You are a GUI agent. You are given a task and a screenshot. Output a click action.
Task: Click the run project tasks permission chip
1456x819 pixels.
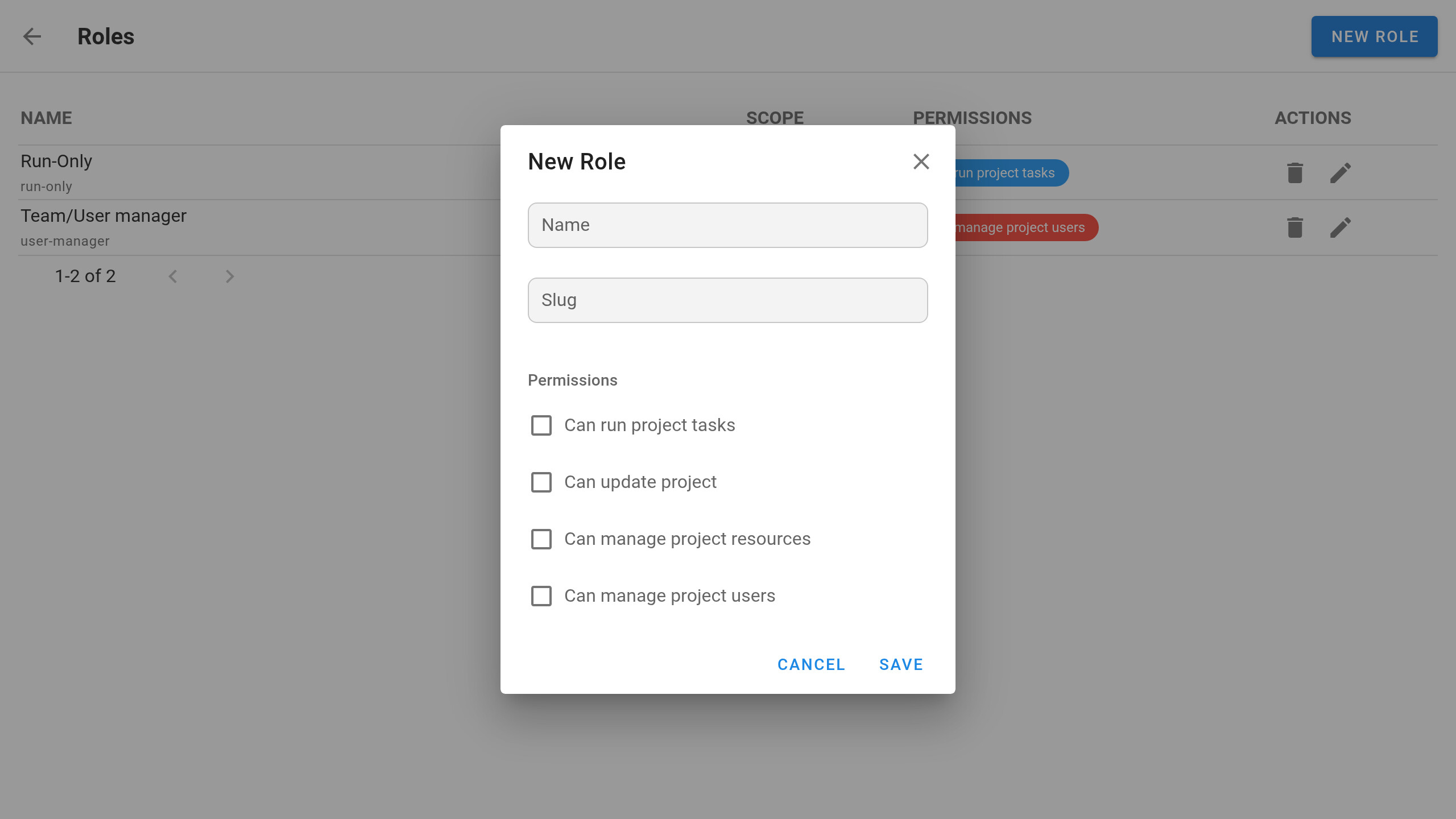[x=1011, y=173]
